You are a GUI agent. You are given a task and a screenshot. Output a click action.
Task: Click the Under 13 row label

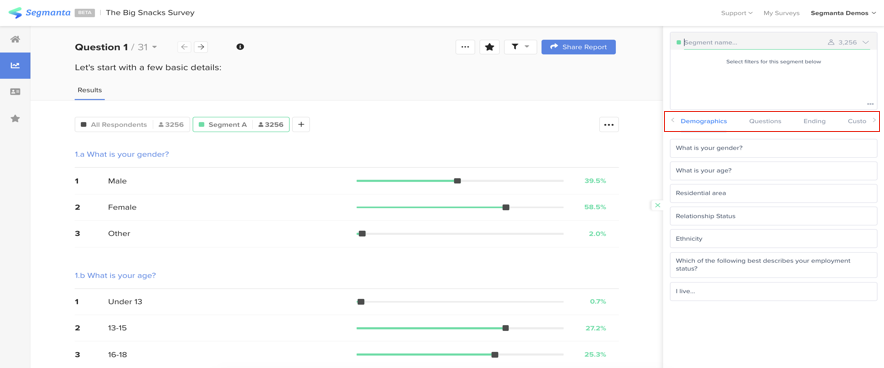[x=125, y=302]
